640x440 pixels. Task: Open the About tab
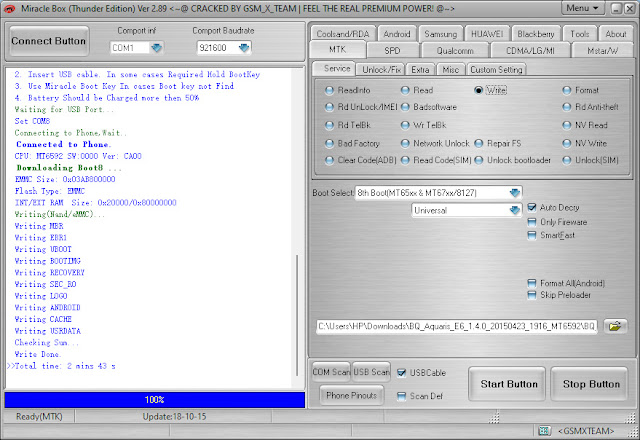616,34
